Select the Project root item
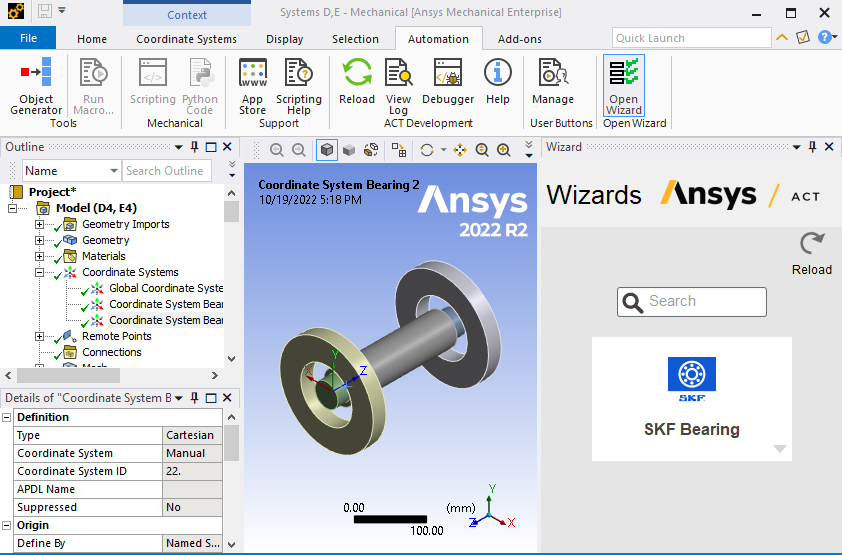Image resolution: width=842 pixels, height=555 pixels. coord(52,192)
